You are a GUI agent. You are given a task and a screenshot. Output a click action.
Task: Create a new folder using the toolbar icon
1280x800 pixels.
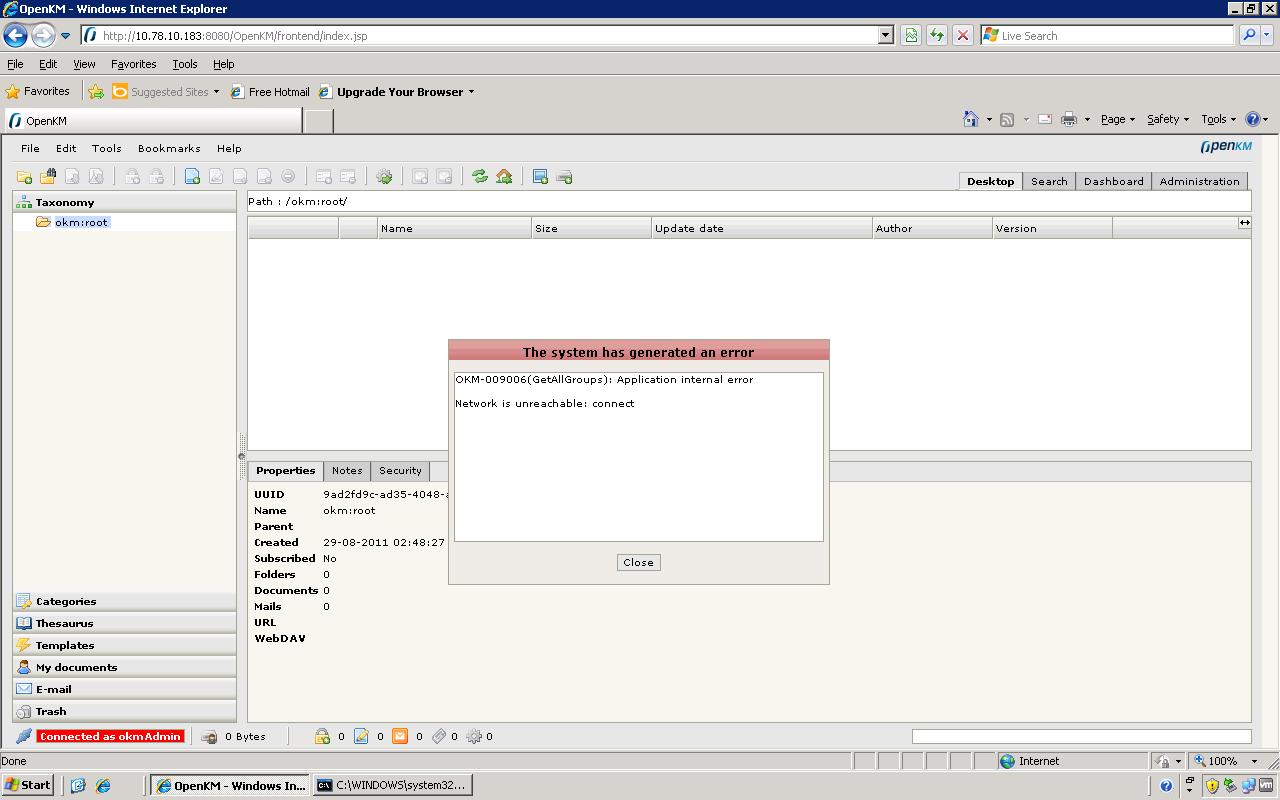tap(24, 176)
